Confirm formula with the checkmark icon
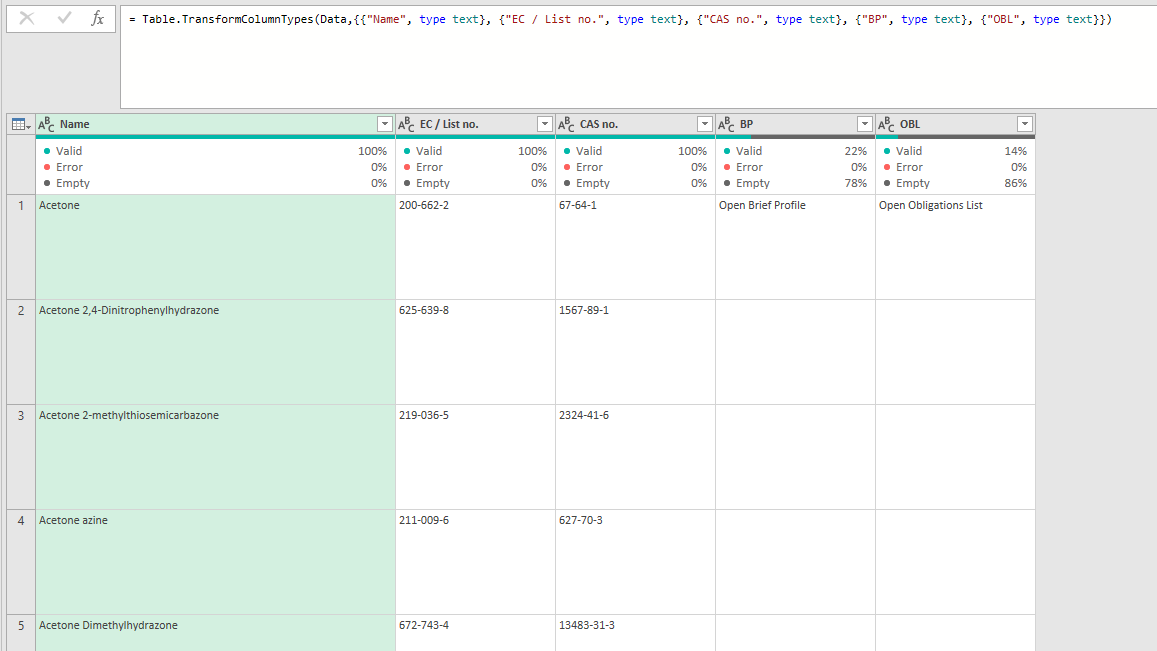The image size is (1157, 651). pyautogui.click(x=64, y=18)
